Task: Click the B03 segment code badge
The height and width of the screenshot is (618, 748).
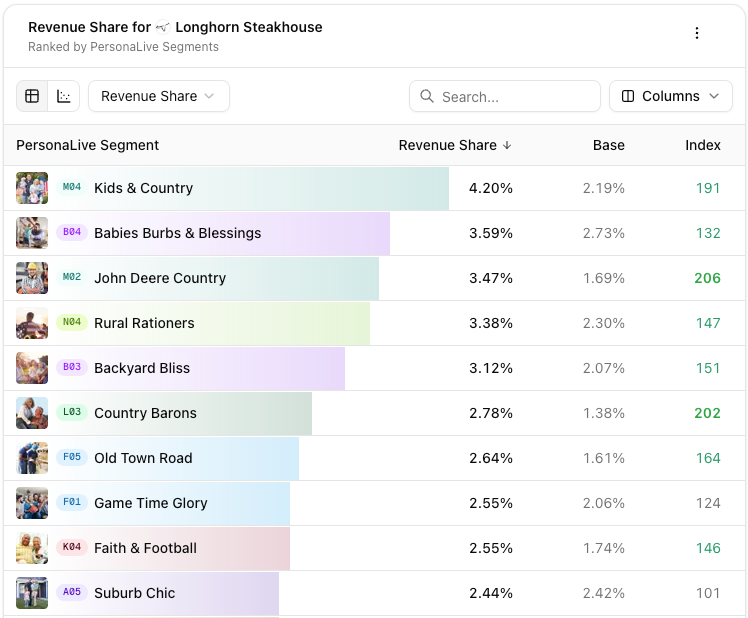Action: [x=72, y=367]
